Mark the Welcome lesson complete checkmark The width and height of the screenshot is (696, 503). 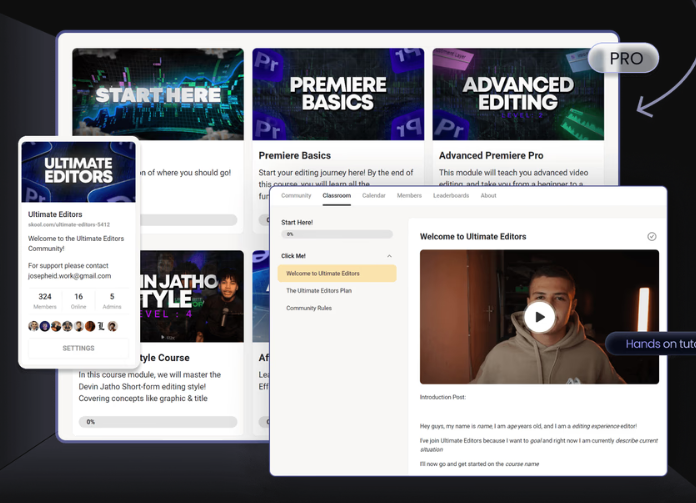click(x=652, y=237)
